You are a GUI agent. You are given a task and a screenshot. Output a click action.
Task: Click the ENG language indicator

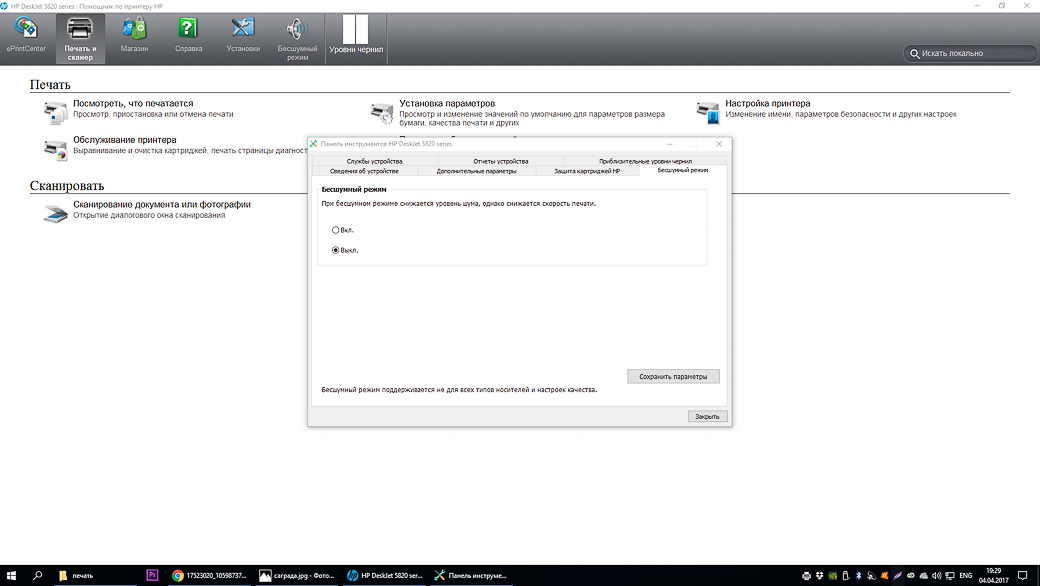pyautogui.click(x=966, y=575)
